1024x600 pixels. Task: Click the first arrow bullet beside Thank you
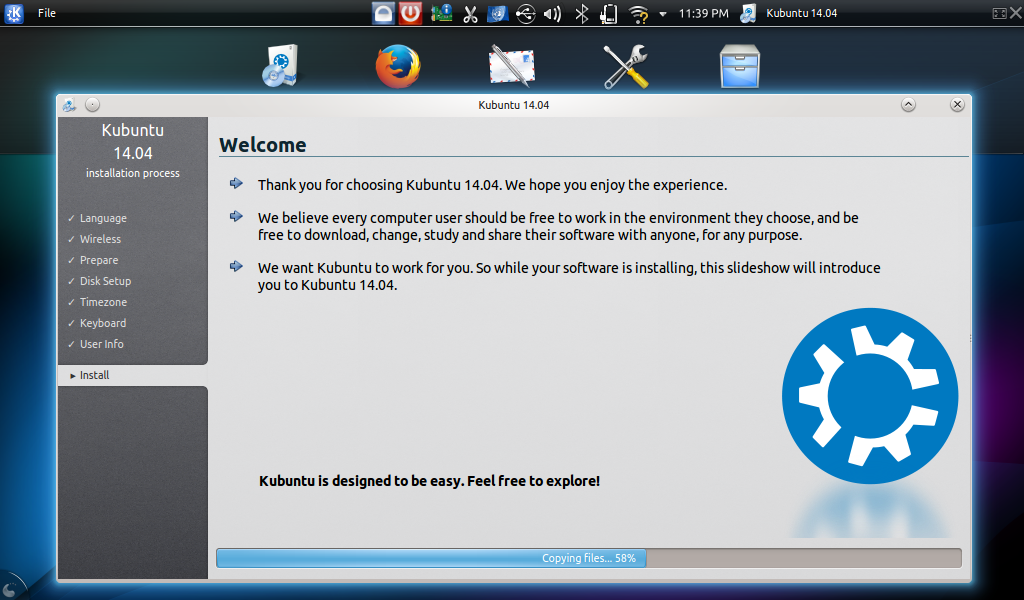point(236,183)
